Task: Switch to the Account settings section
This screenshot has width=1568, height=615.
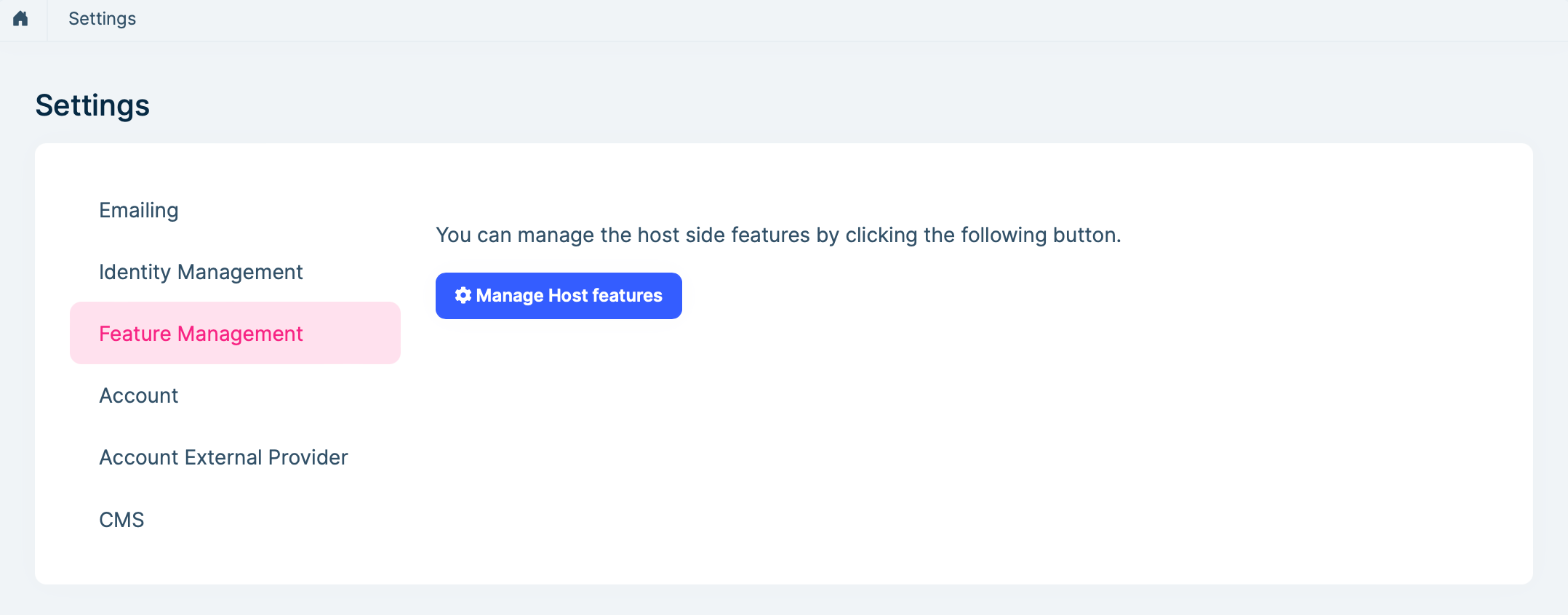Action: [139, 395]
